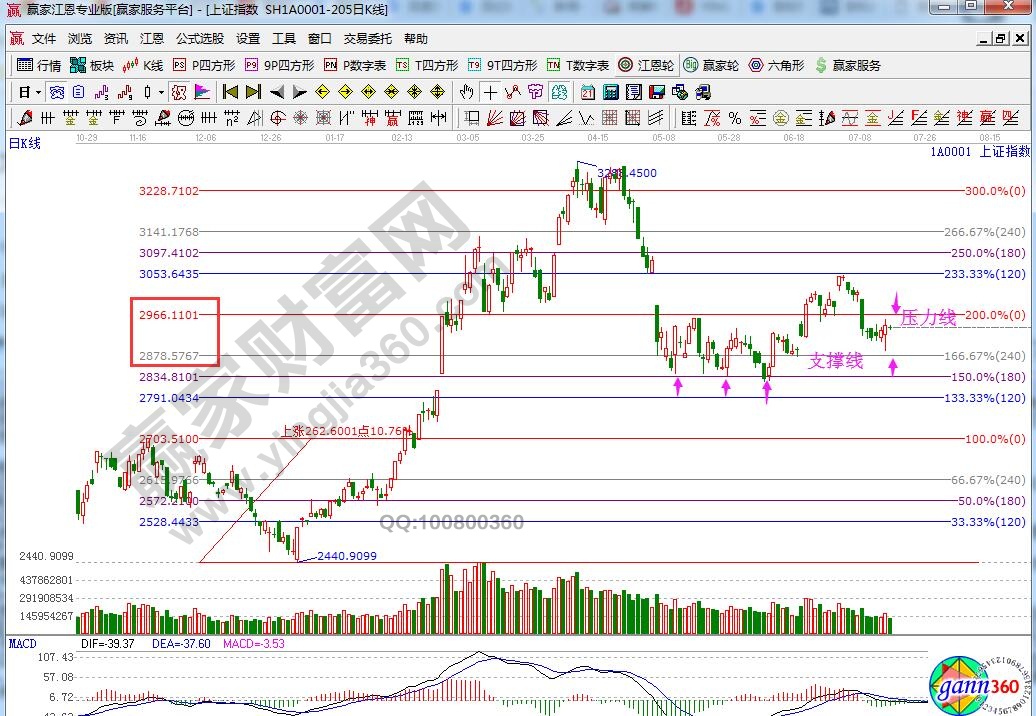The width and height of the screenshot is (1036, 716).
Task: Select the hand pan tool
Action: pyautogui.click(x=466, y=93)
